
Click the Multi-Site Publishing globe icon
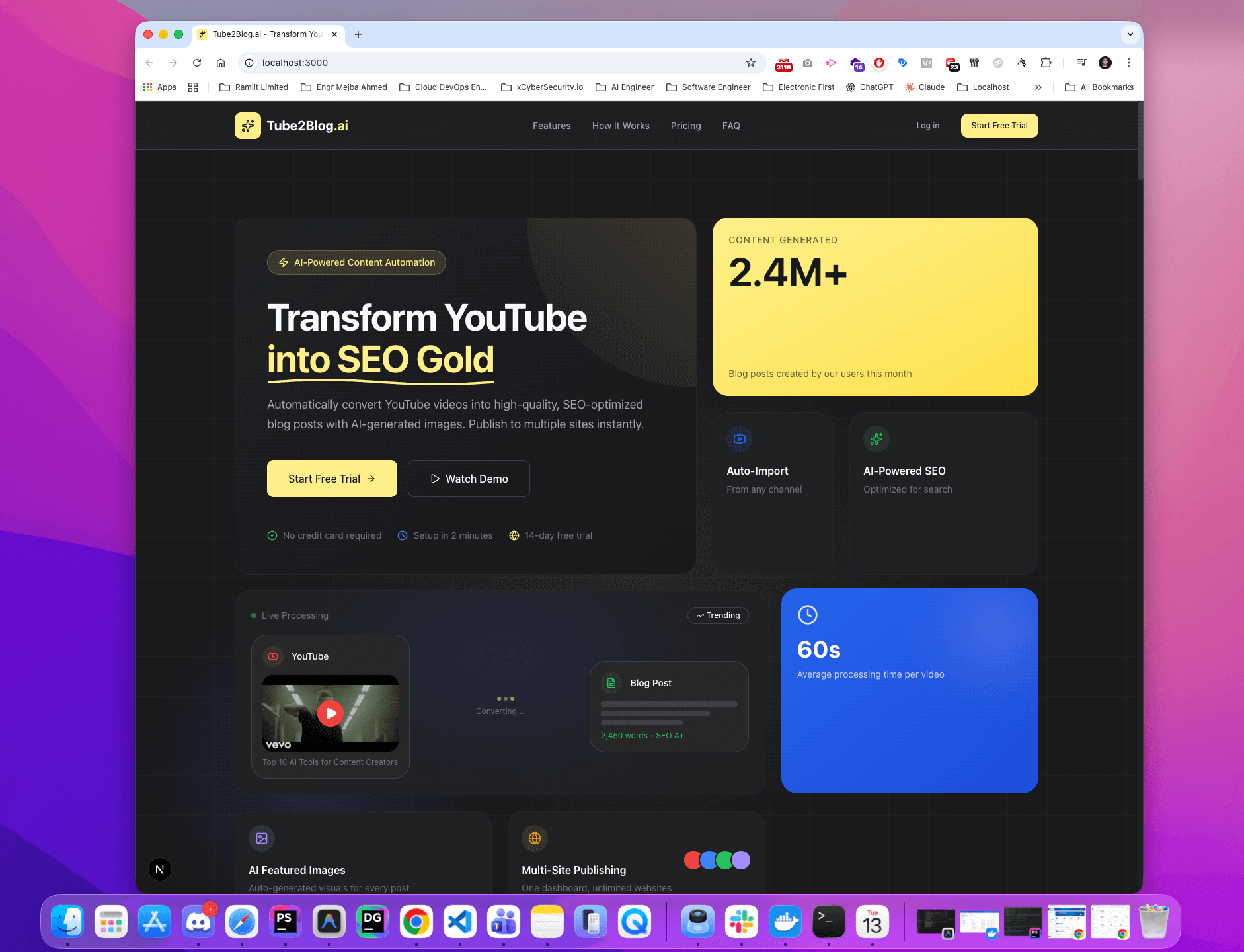pos(535,838)
